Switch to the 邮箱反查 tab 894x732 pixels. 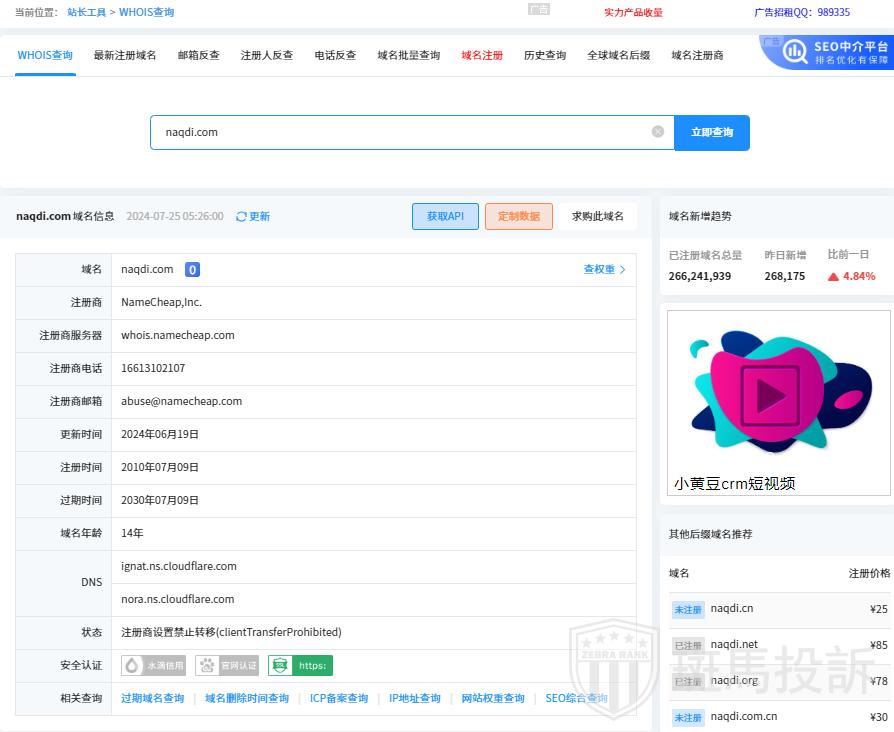click(198, 56)
